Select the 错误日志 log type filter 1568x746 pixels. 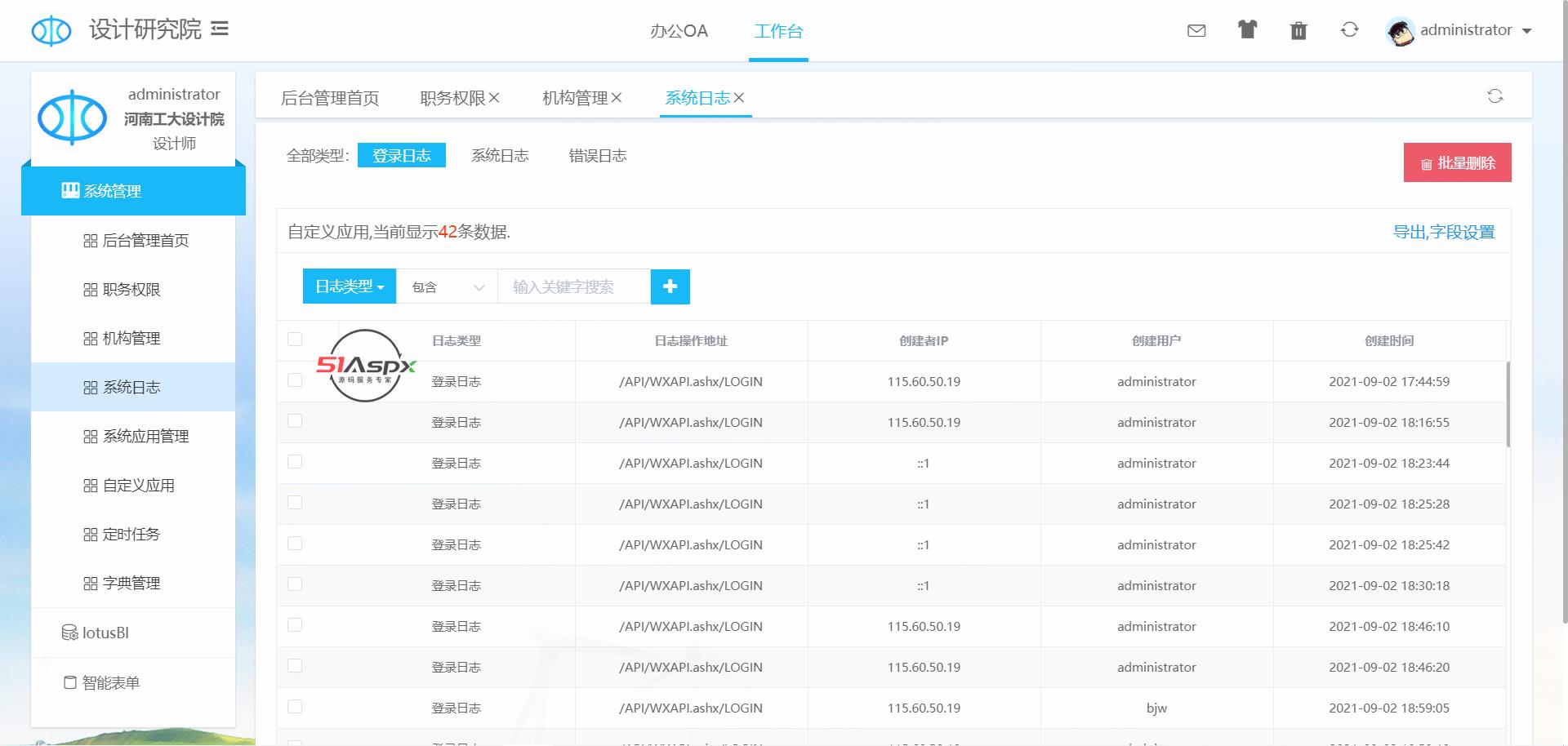tap(597, 156)
